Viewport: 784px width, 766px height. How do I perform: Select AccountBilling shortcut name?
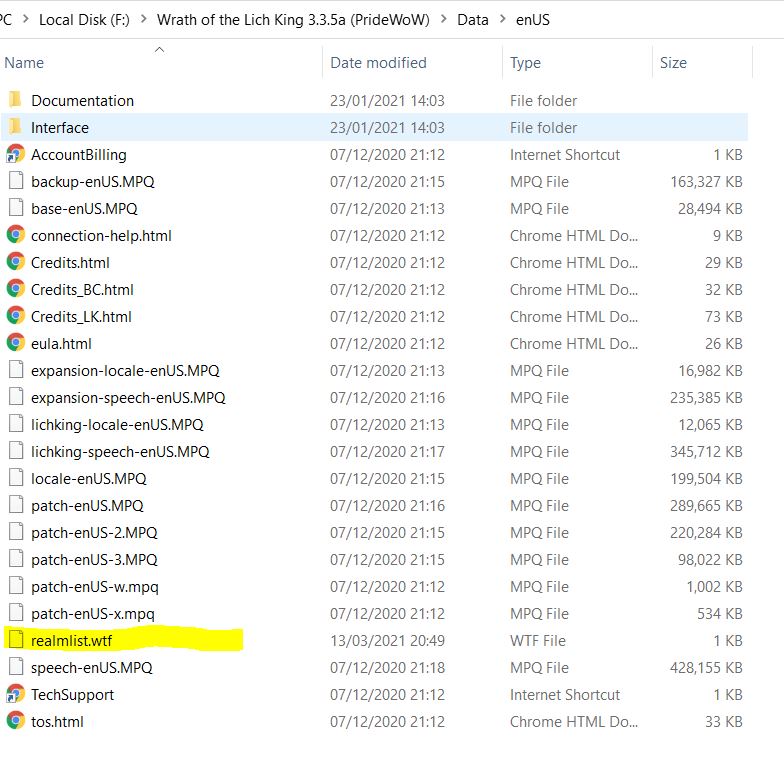pos(78,154)
